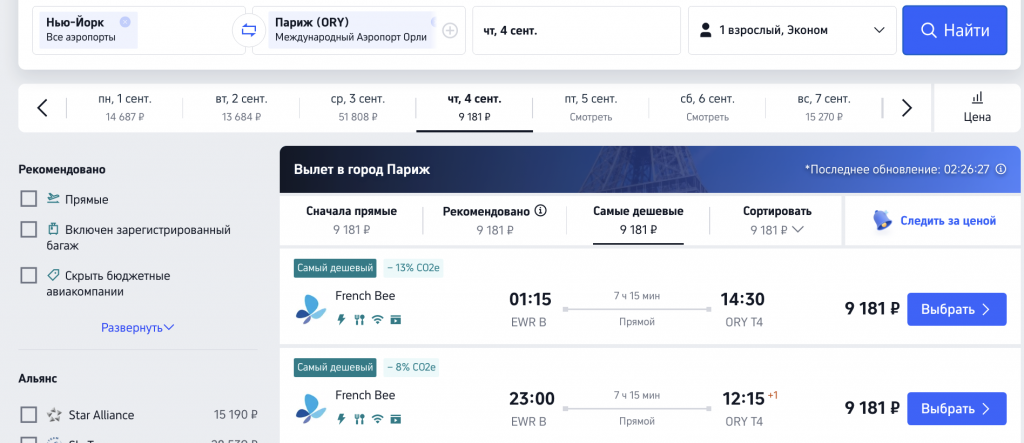Click the departure date field
The image size is (1024, 443).
click(575, 30)
